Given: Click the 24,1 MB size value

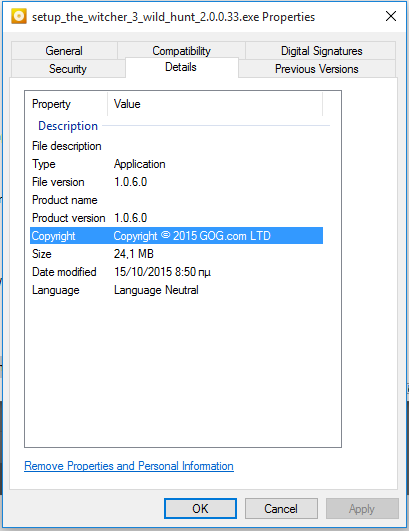Looking at the screenshot, I should pyautogui.click(x=134, y=254).
